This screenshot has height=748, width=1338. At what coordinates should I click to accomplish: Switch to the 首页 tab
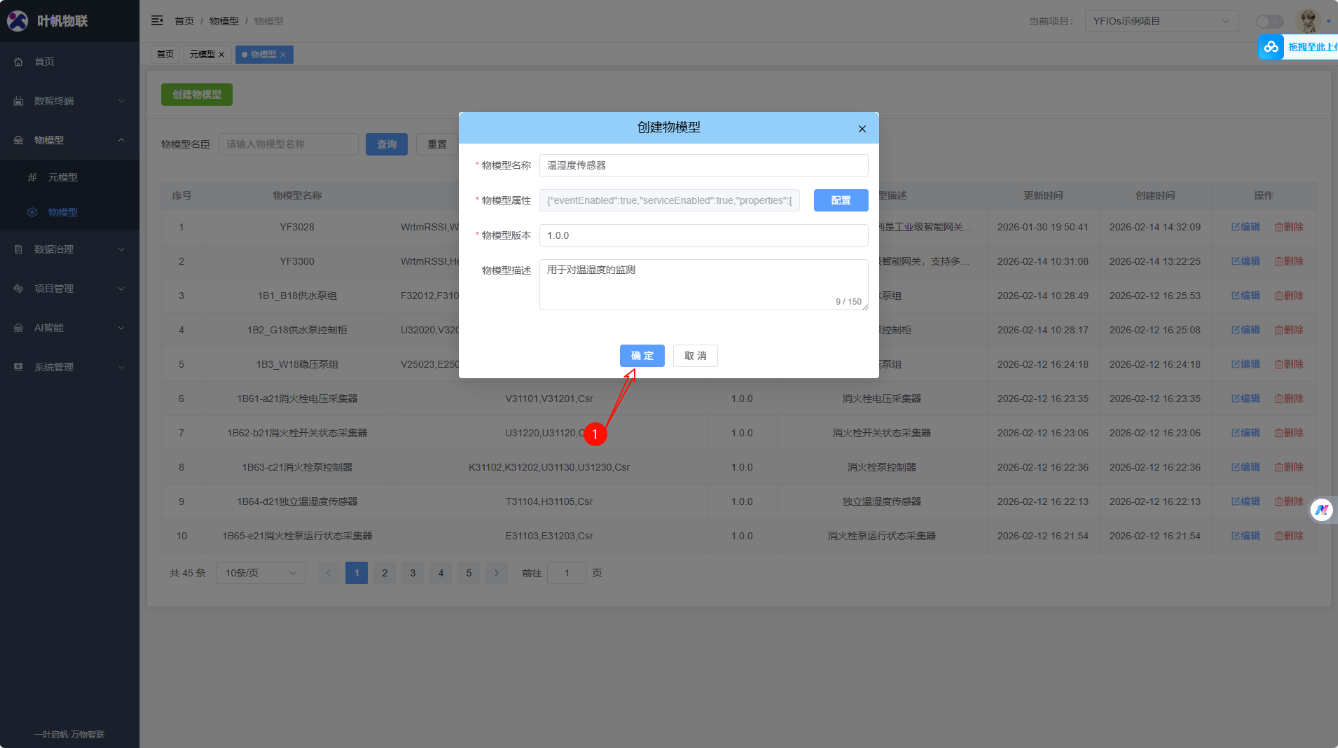coord(164,55)
